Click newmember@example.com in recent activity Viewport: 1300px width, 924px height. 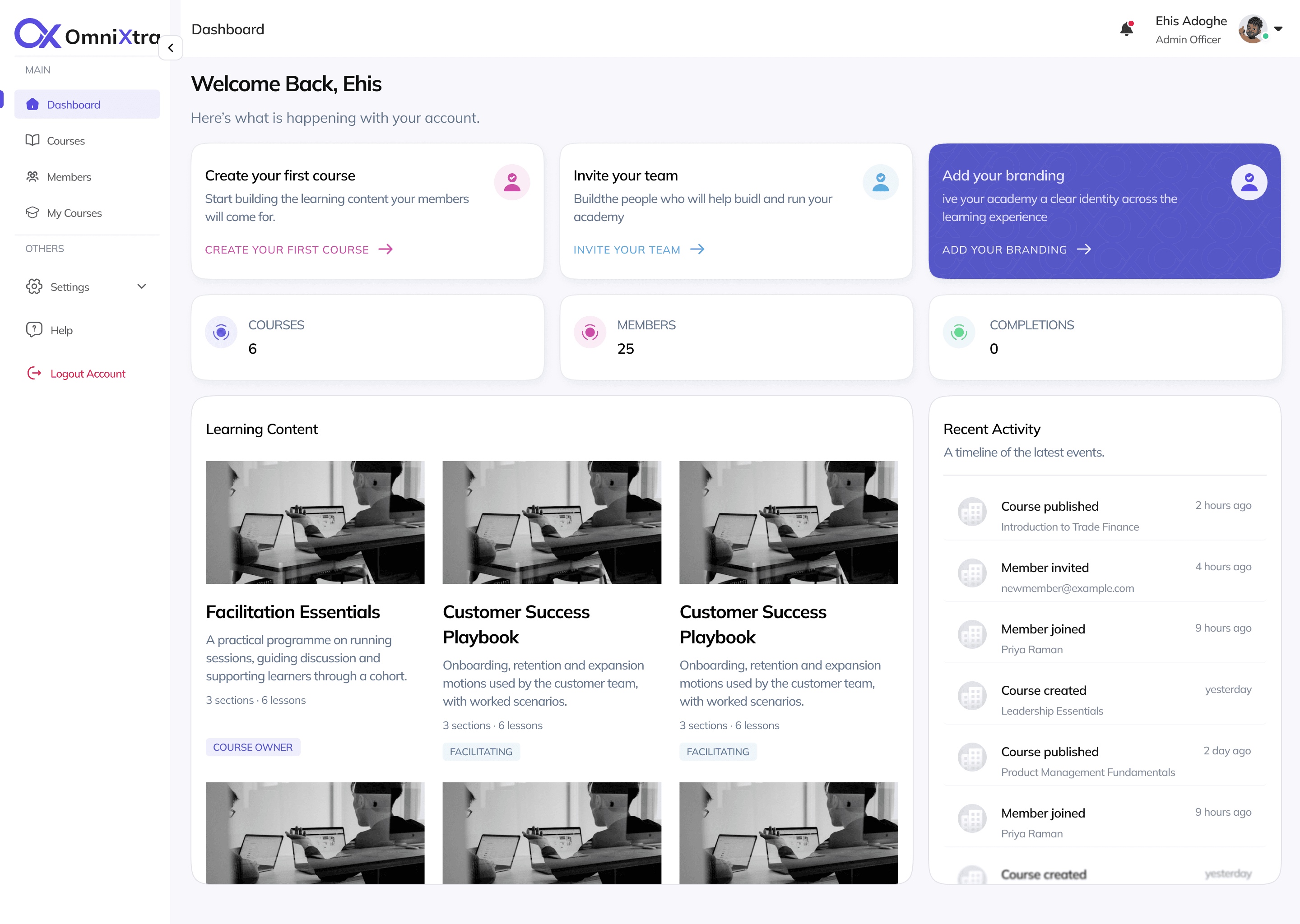coord(1067,588)
